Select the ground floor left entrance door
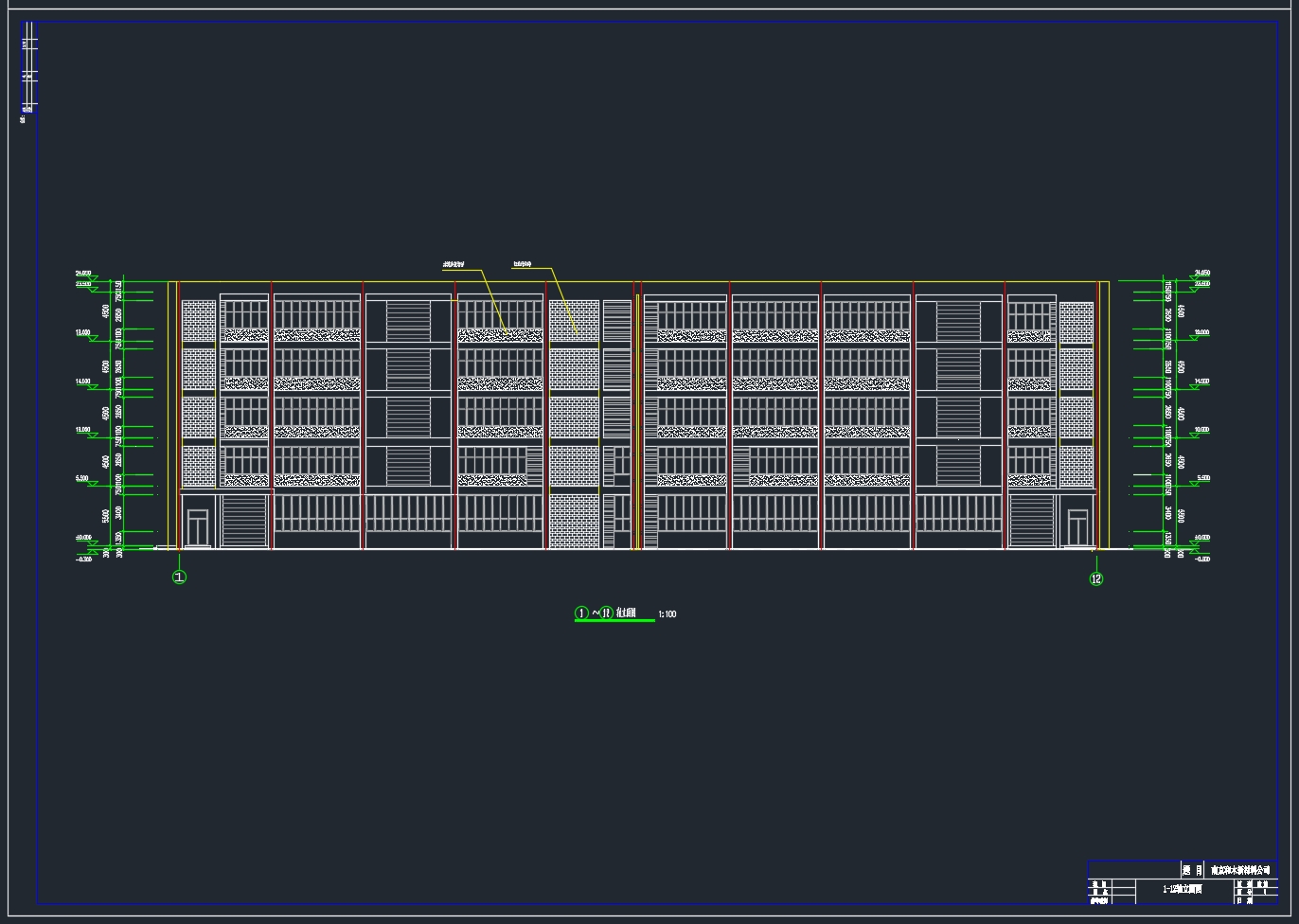Image resolution: width=1299 pixels, height=924 pixels. [198, 527]
